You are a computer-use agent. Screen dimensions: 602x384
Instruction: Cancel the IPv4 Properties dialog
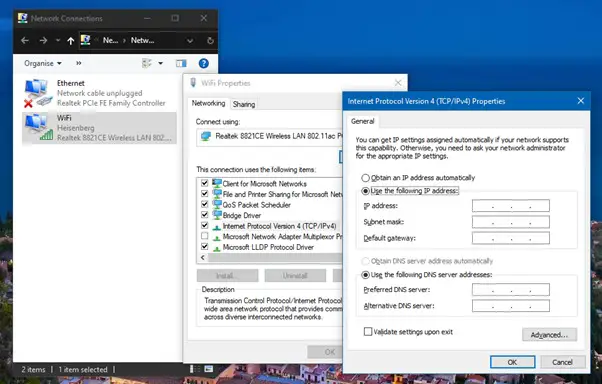coord(562,362)
